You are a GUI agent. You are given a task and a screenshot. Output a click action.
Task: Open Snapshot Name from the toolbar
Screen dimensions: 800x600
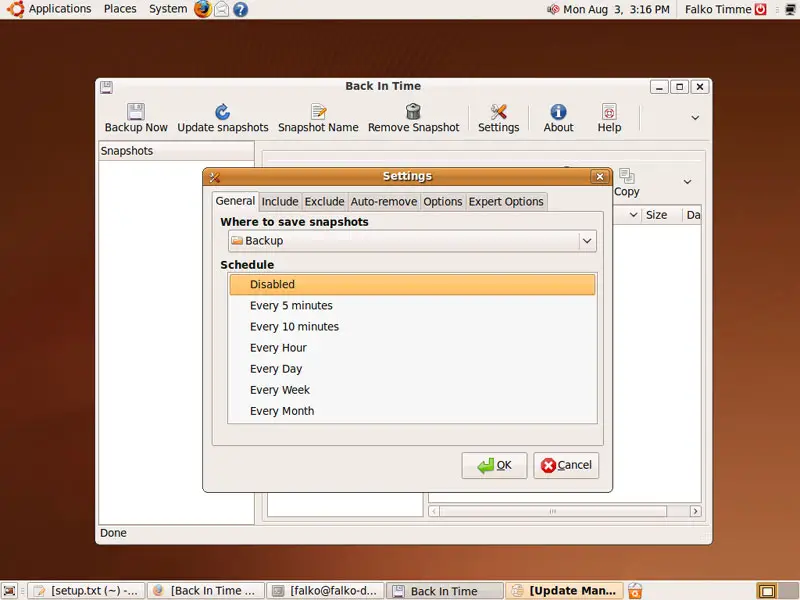[318, 118]
